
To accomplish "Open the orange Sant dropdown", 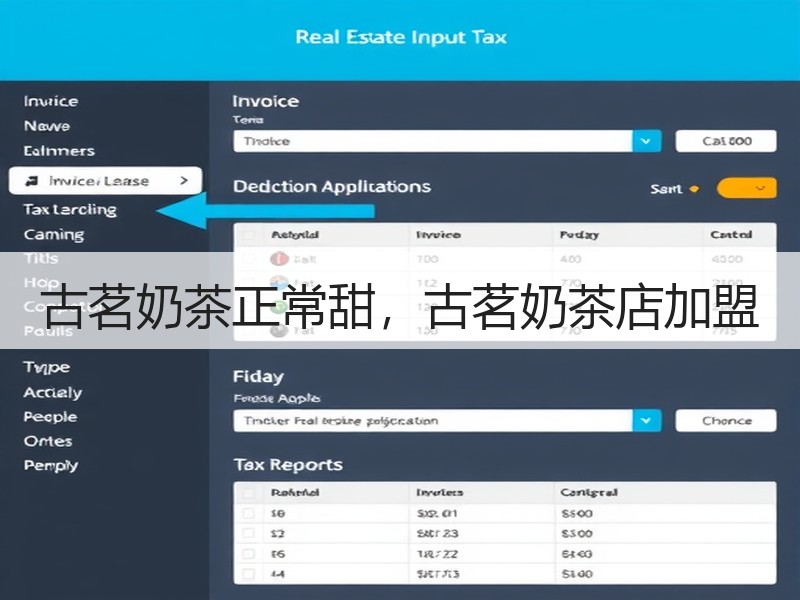I will (x=746, y=188).
